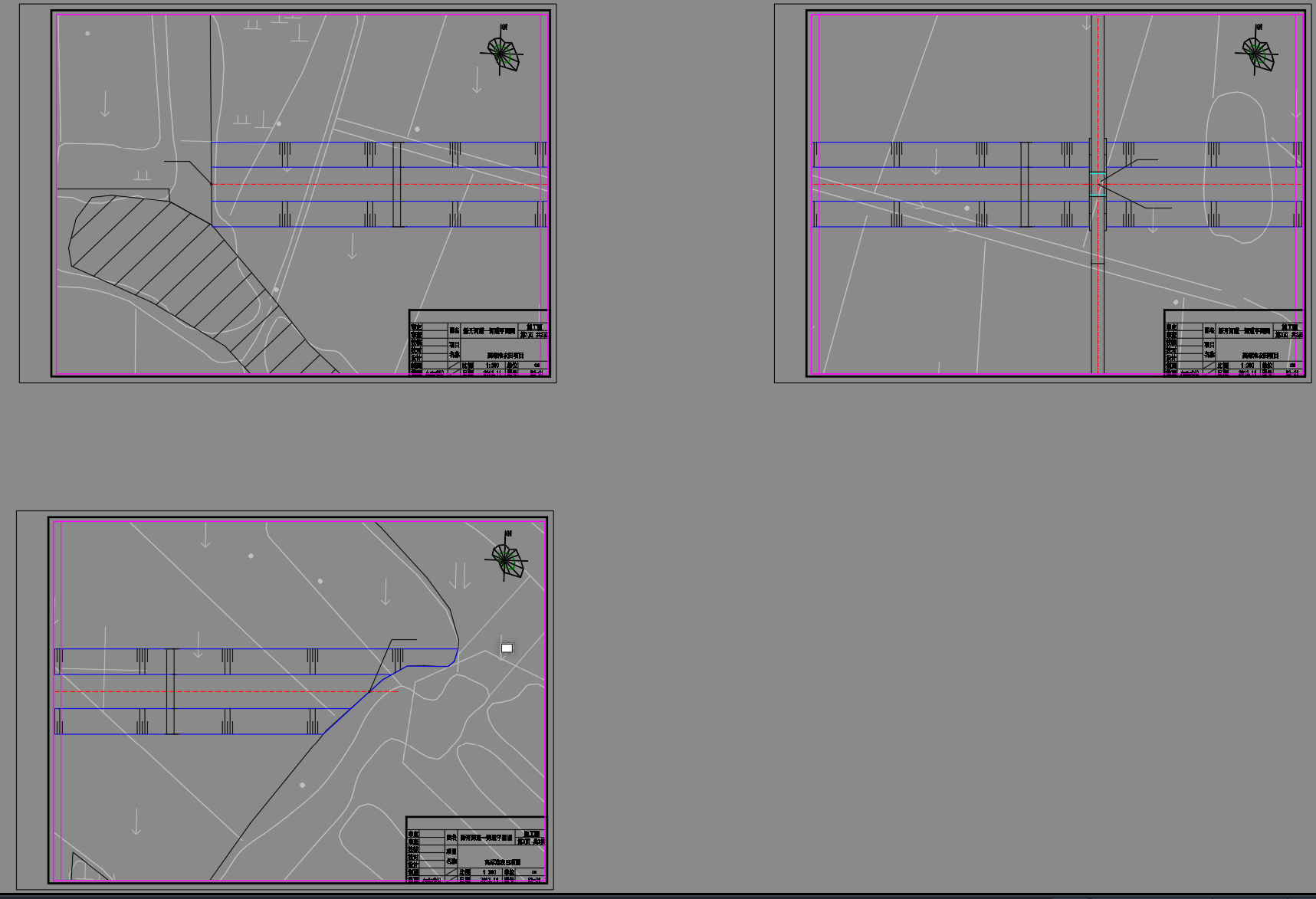The height and width of the screenshot is (899, 1316).
Task: Select the red horizontal centerline in the top-left sheet
Action: [379, 184]
